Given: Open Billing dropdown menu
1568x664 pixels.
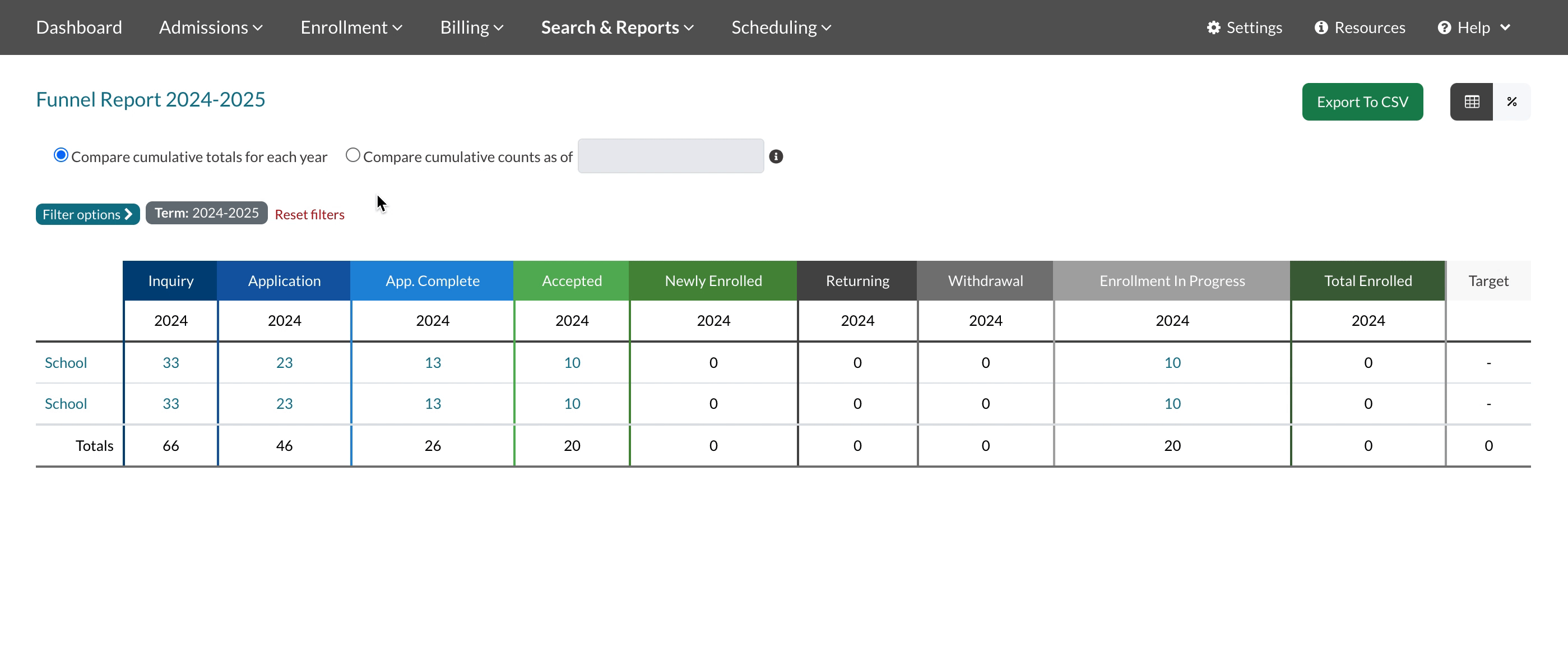Looking at the screenshot, I should (x=471, y=27).
